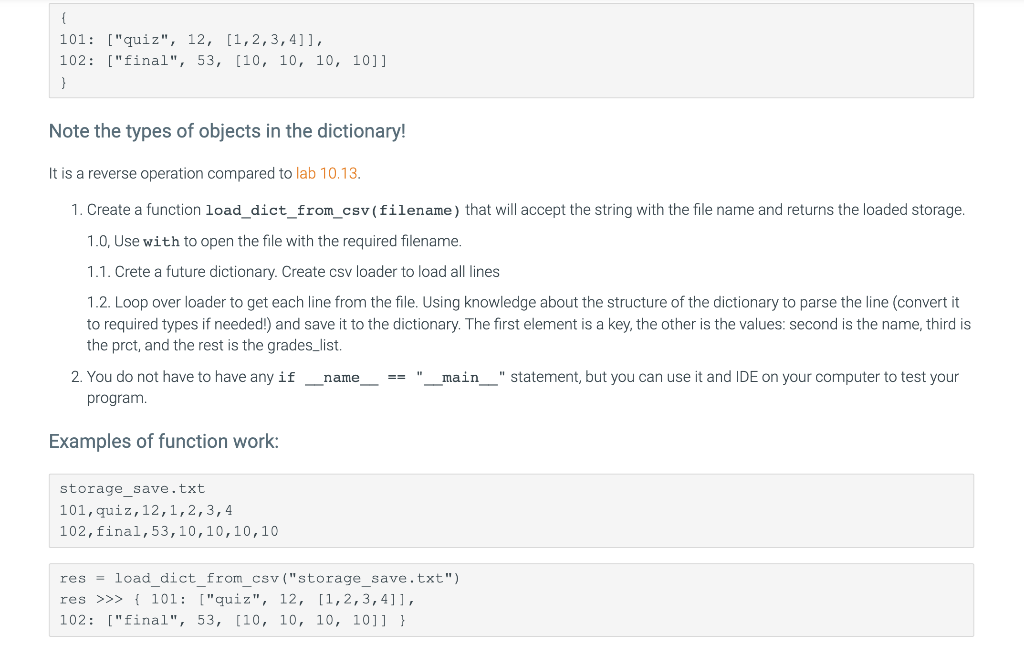Click step 1.1 about creating csv loader
This screenshot has height=655, width=1024.
pyautogui.click(x=290, y=271)
